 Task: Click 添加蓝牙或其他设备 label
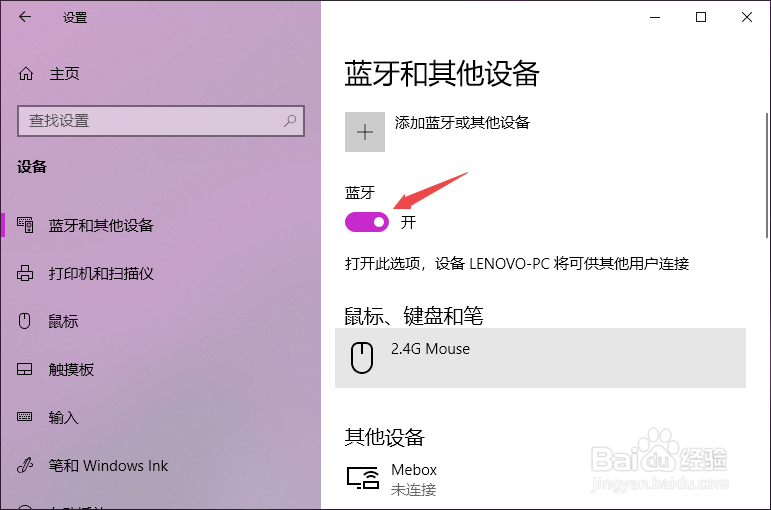pyautogui.click(x=462, y=122)
